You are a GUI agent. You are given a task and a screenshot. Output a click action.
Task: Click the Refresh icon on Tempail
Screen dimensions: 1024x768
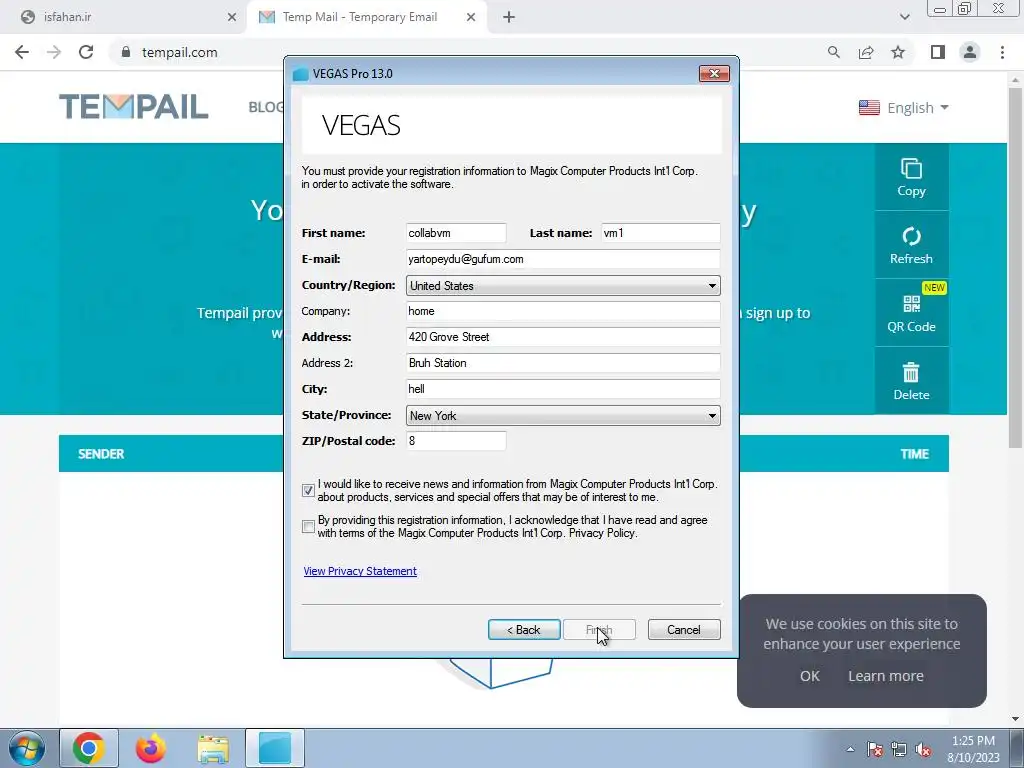pos(911,236)
